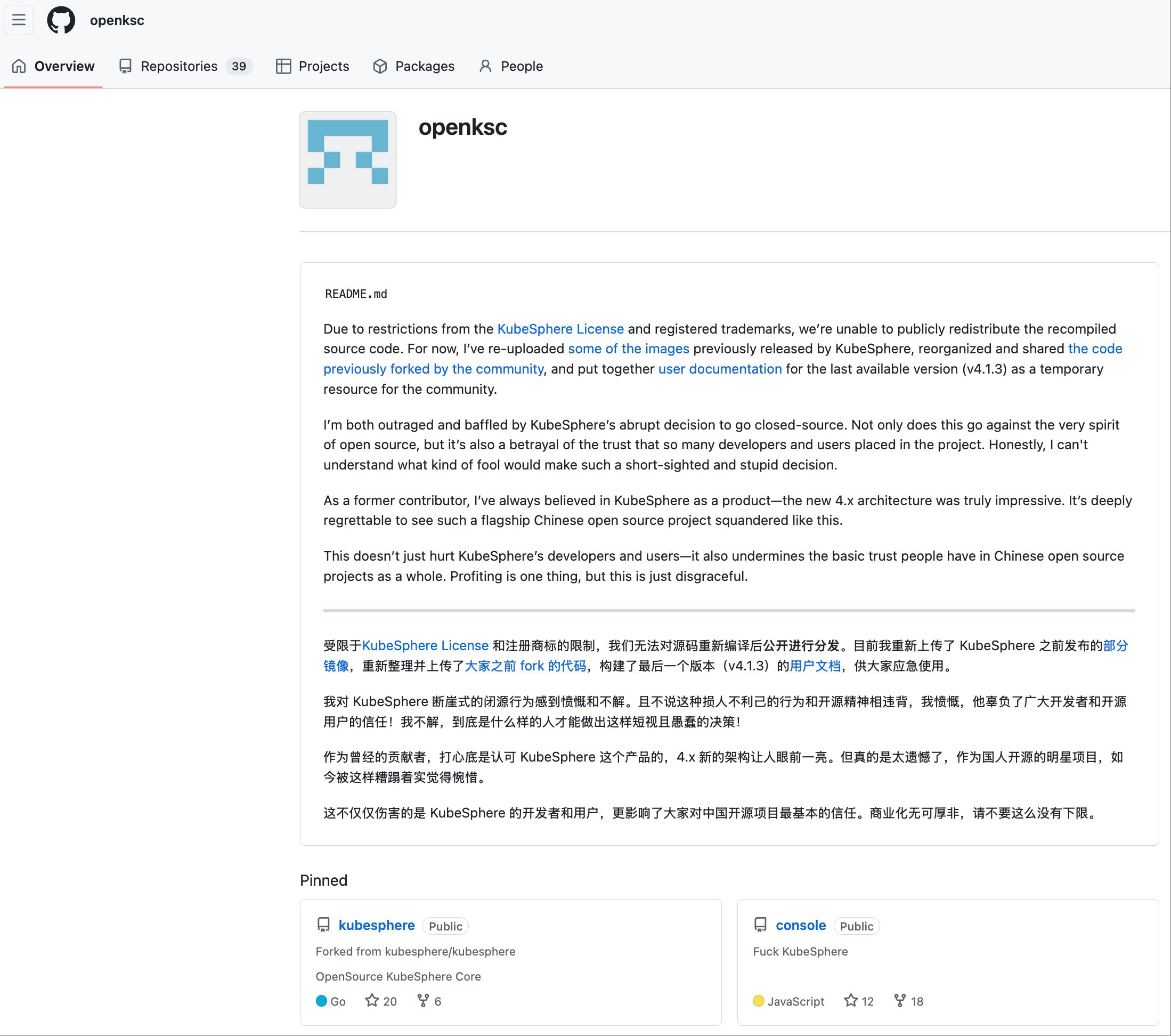Open the console pinned repository
This screenshot has height=1036, width=1171.
click(x=801, y=925)
